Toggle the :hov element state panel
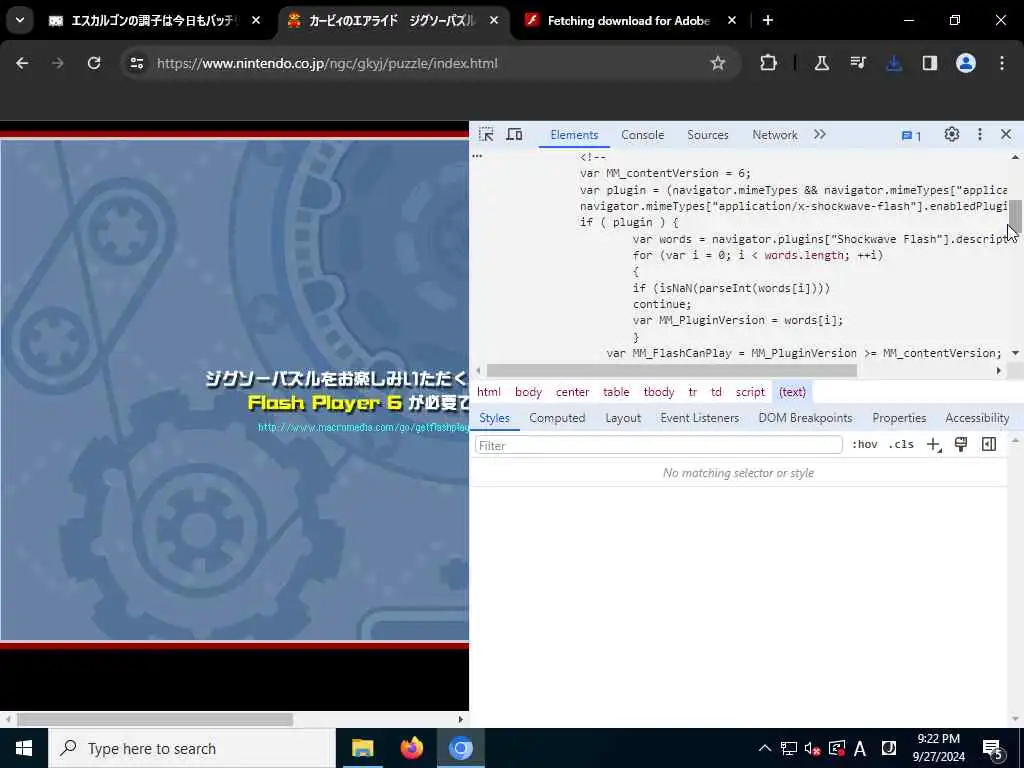Screen dimensions: 1024x768 (864, 445)
